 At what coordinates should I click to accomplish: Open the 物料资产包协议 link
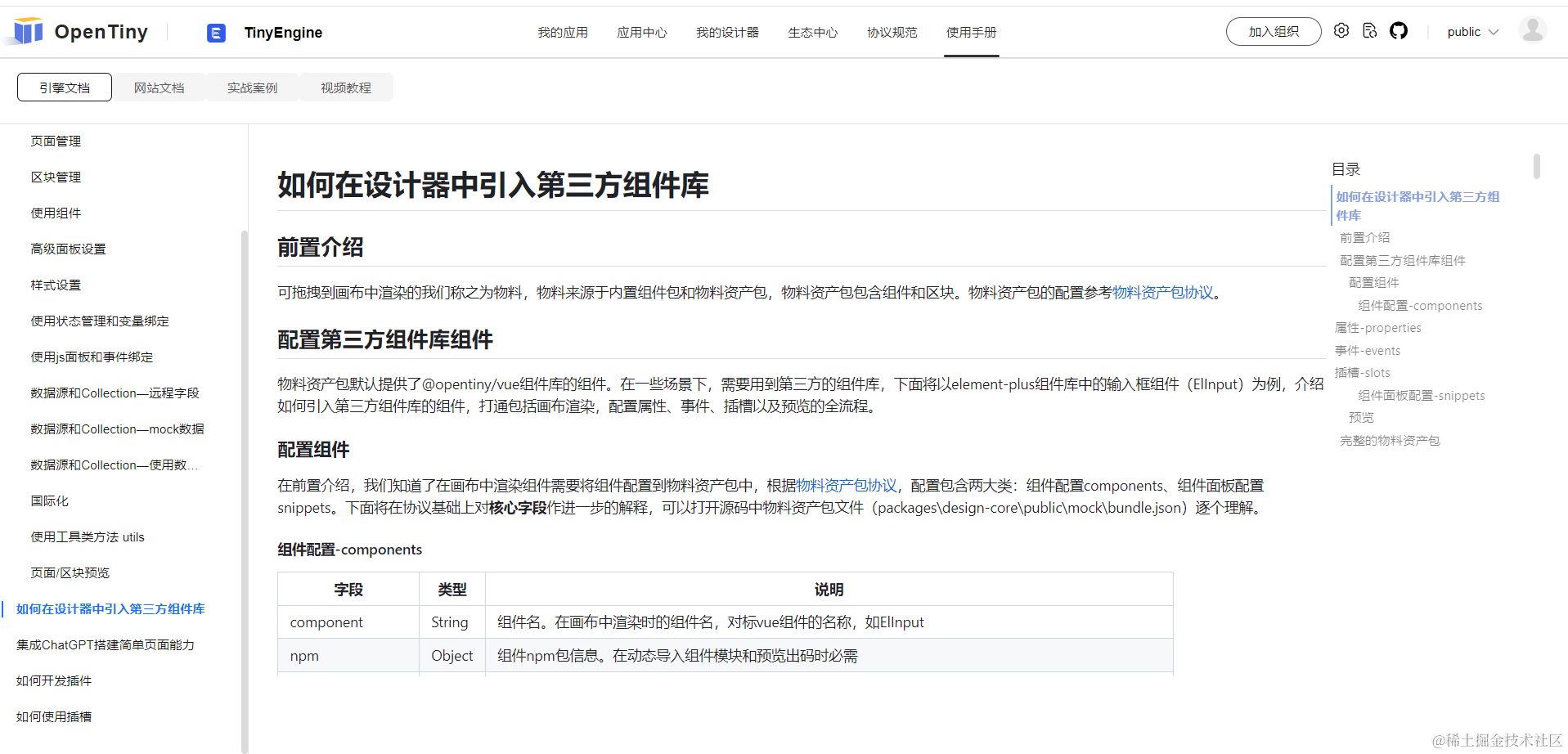pos(1162,291)
